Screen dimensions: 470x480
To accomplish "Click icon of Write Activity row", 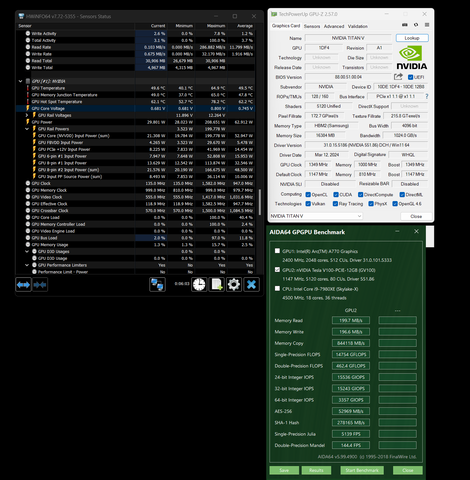I will [28, 33].
